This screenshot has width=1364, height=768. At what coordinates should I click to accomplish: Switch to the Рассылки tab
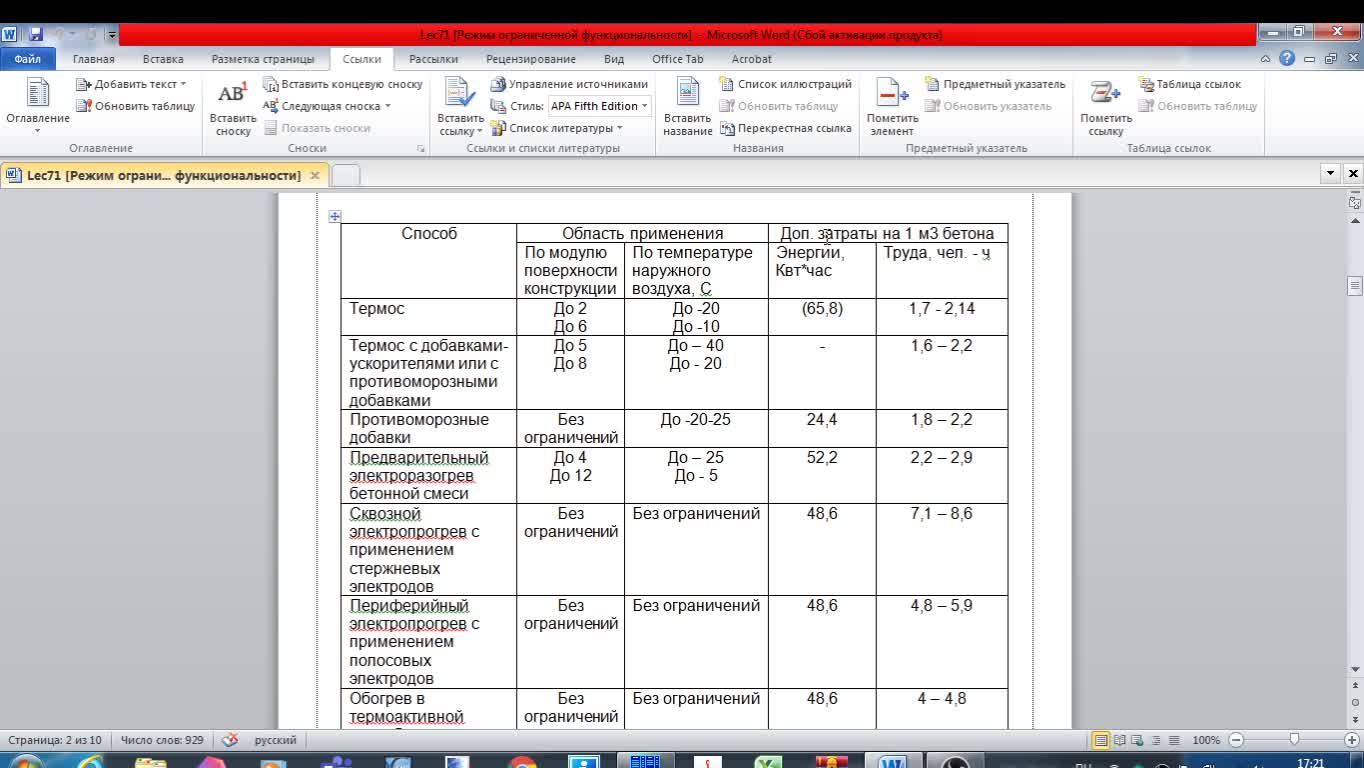(434, 59)
